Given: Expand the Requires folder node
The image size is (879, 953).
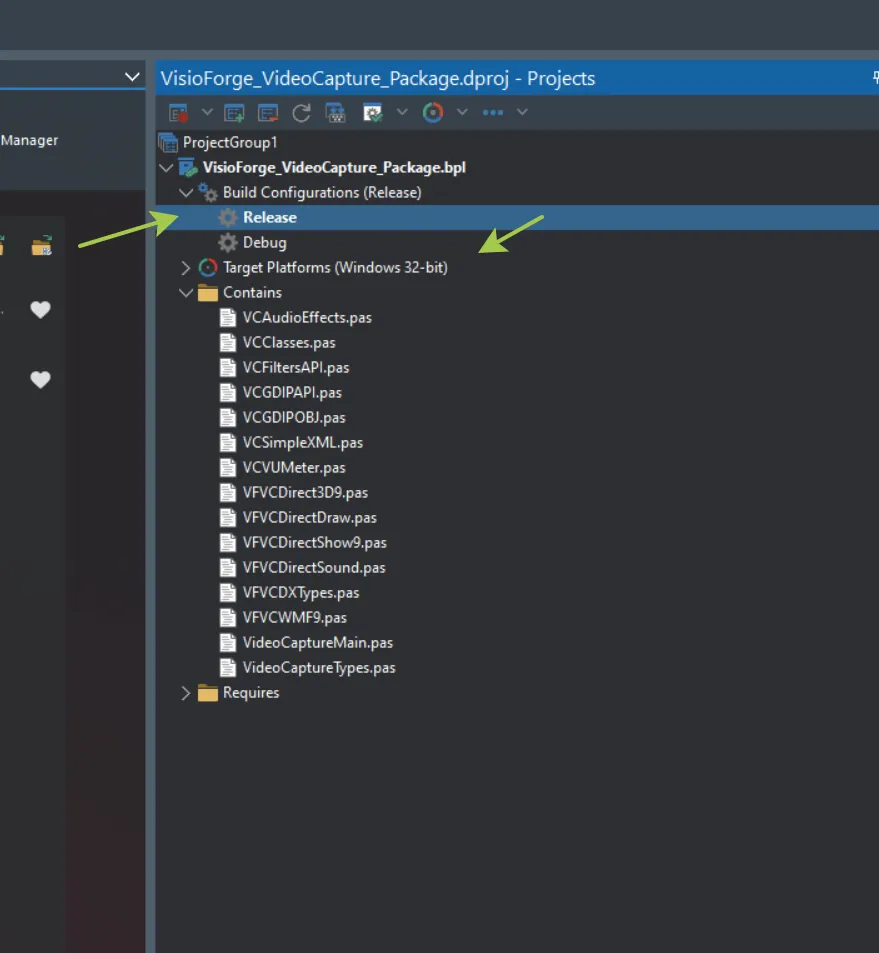Looking at the screenshot, I should pos(184,692).
